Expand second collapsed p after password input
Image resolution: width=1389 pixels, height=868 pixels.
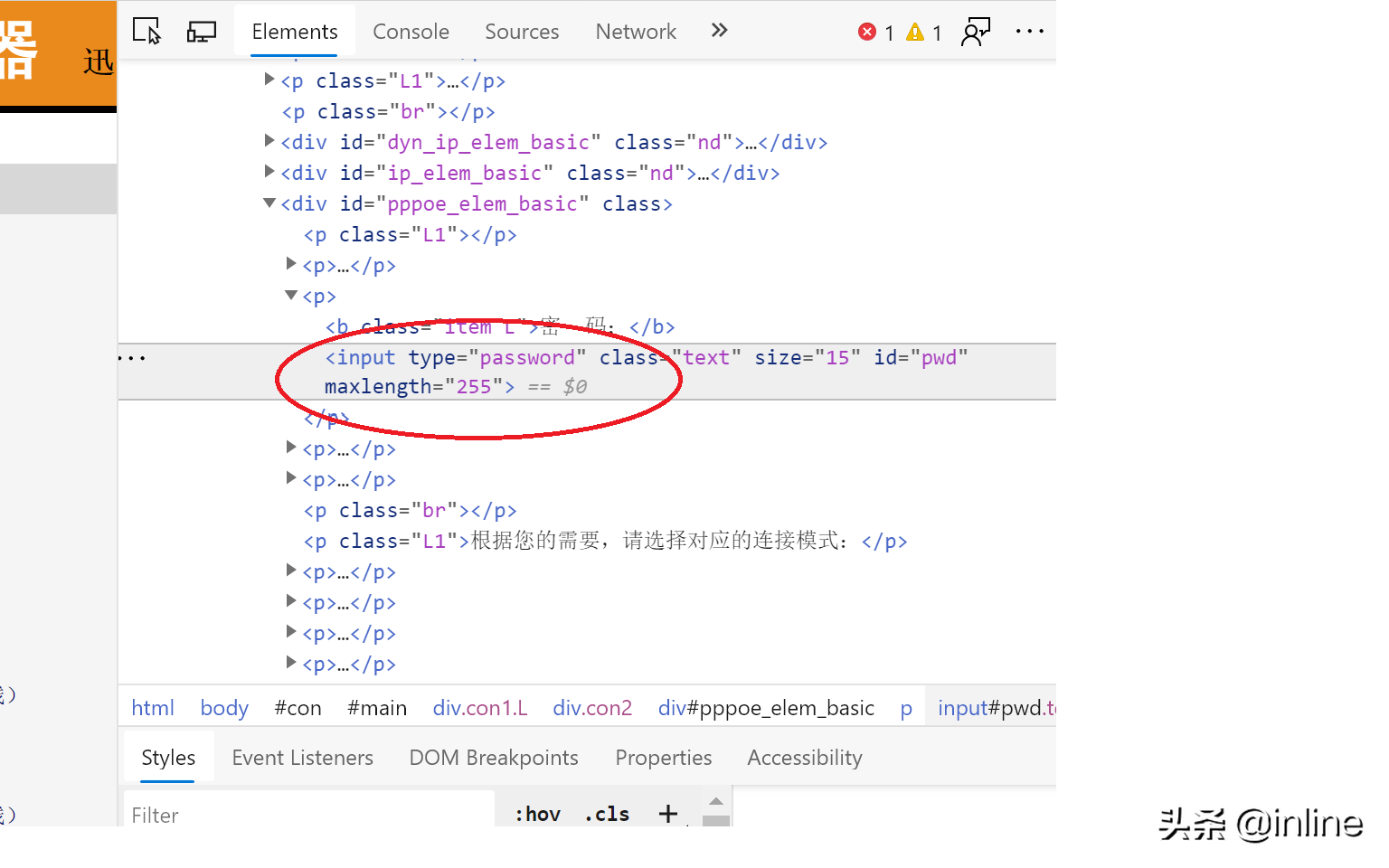(x=291, y=477)
